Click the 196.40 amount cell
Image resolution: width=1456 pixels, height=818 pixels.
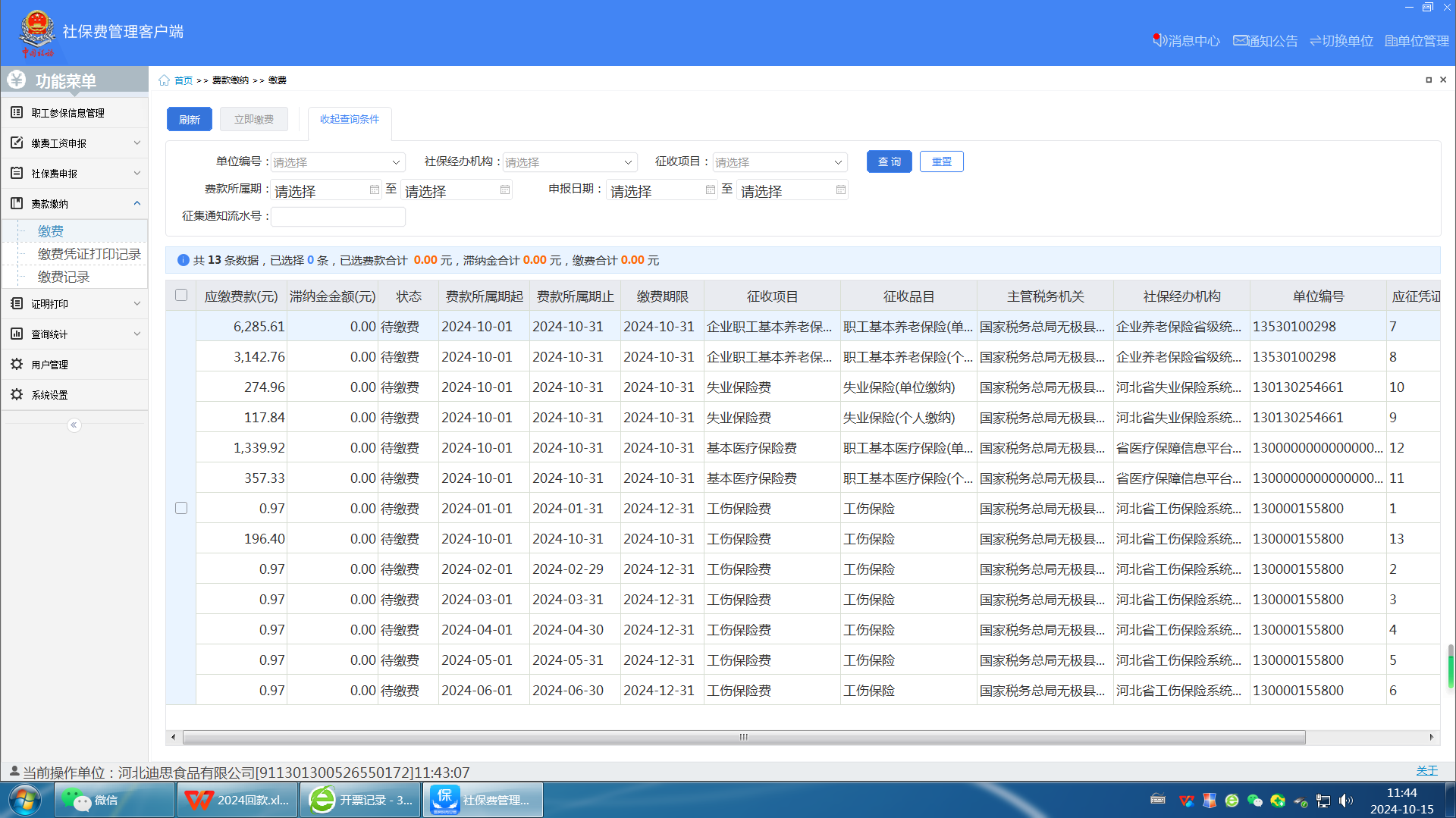point(241,539)
